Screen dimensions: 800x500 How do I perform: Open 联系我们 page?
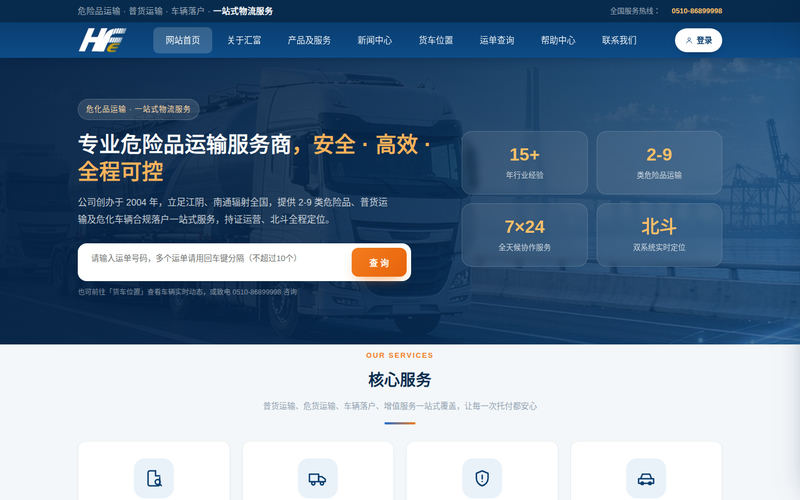[x=619, y=40]
